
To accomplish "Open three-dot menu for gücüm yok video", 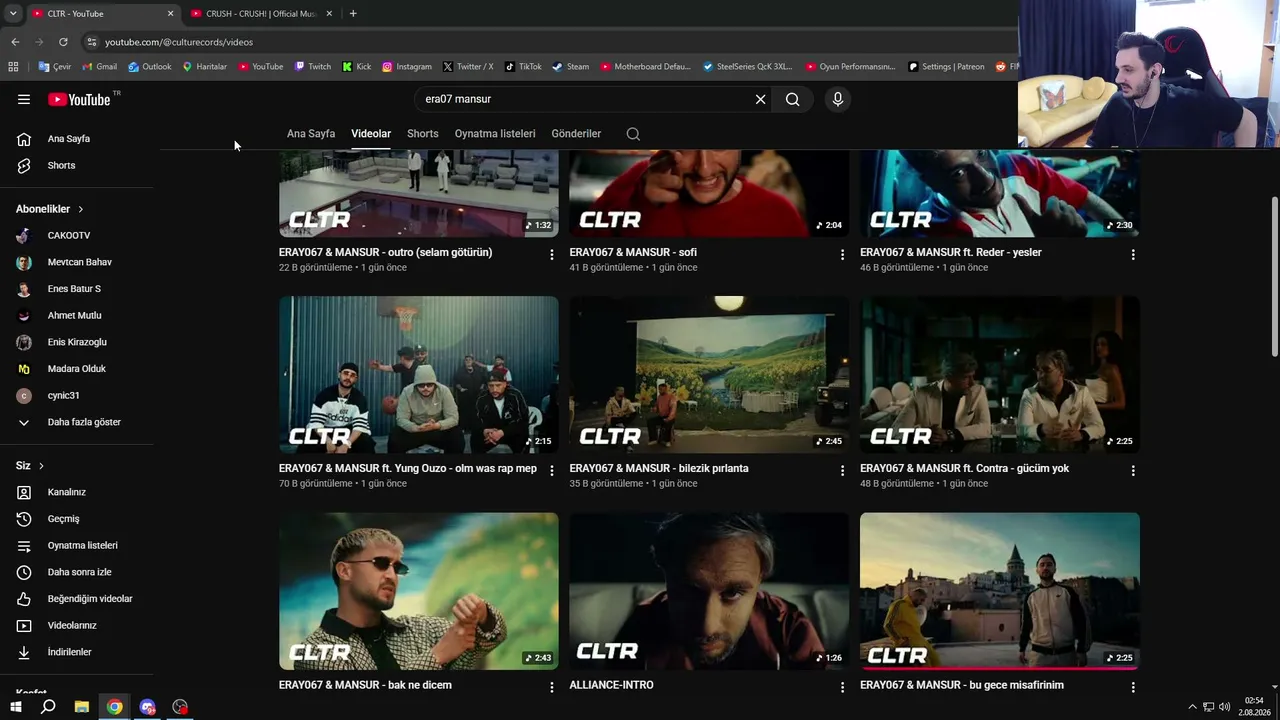I will [x=1133, y=471].
